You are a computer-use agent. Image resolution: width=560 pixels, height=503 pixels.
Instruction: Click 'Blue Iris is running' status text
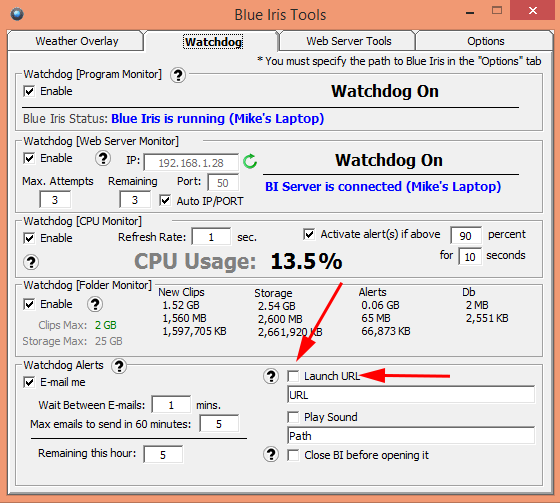(218, 118)
